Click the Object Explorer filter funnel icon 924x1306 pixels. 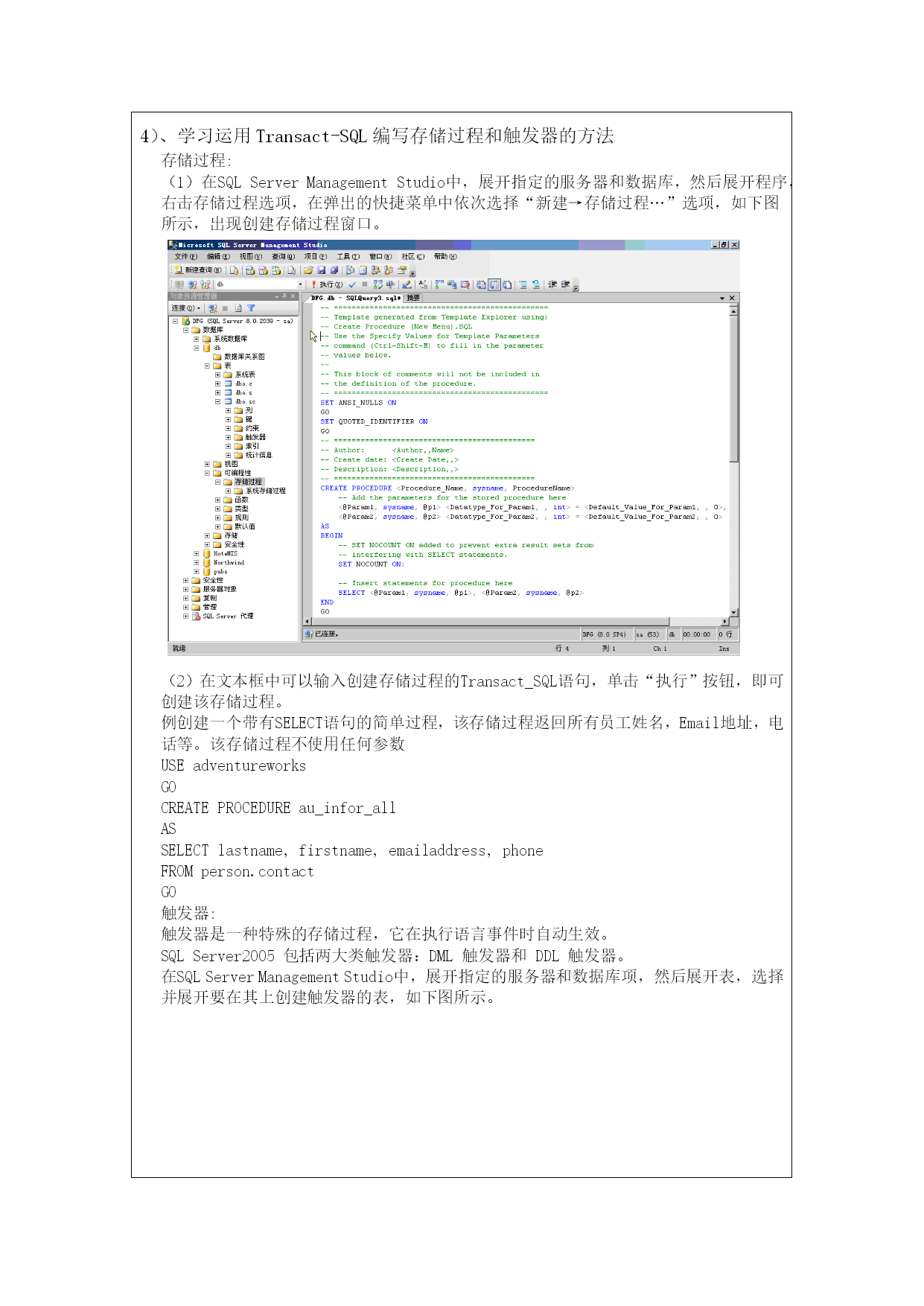251,308
